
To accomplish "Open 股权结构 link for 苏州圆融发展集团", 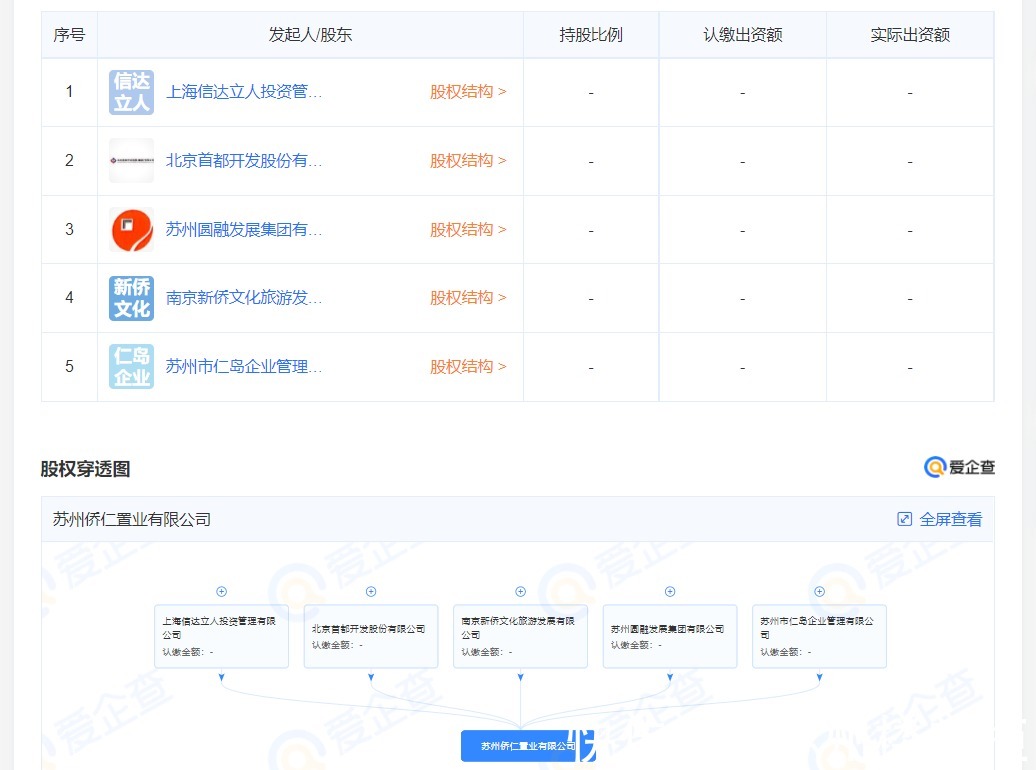I will pyautogui.click(x=467, y=229).
